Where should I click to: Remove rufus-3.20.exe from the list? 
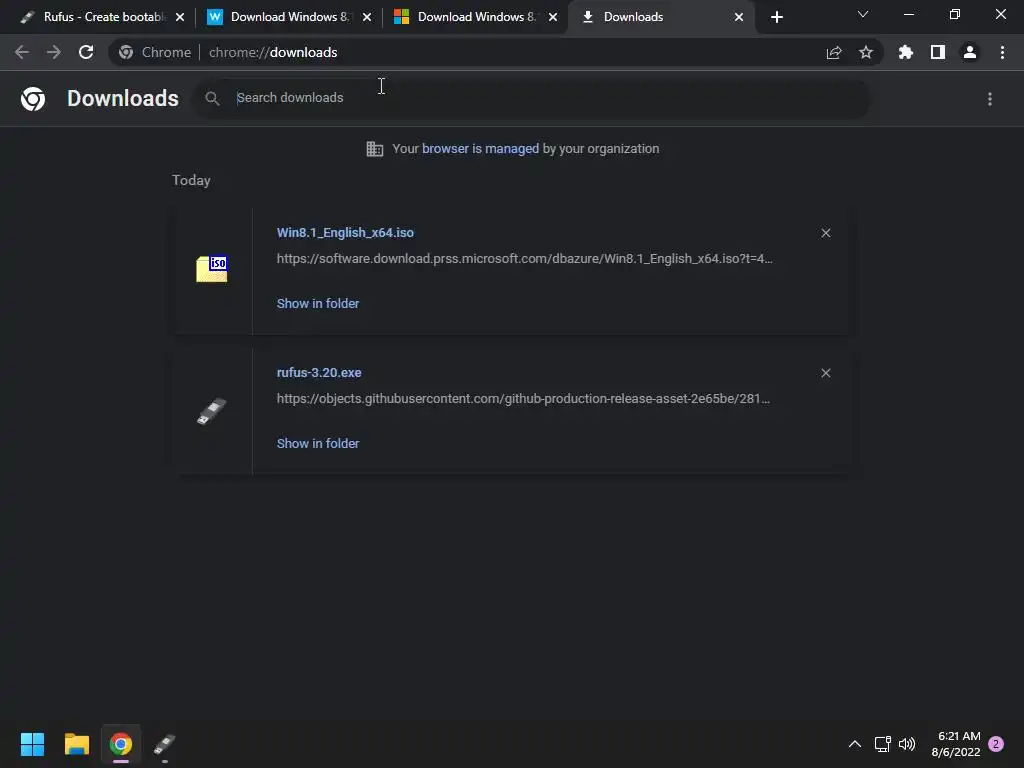(826, 373)
